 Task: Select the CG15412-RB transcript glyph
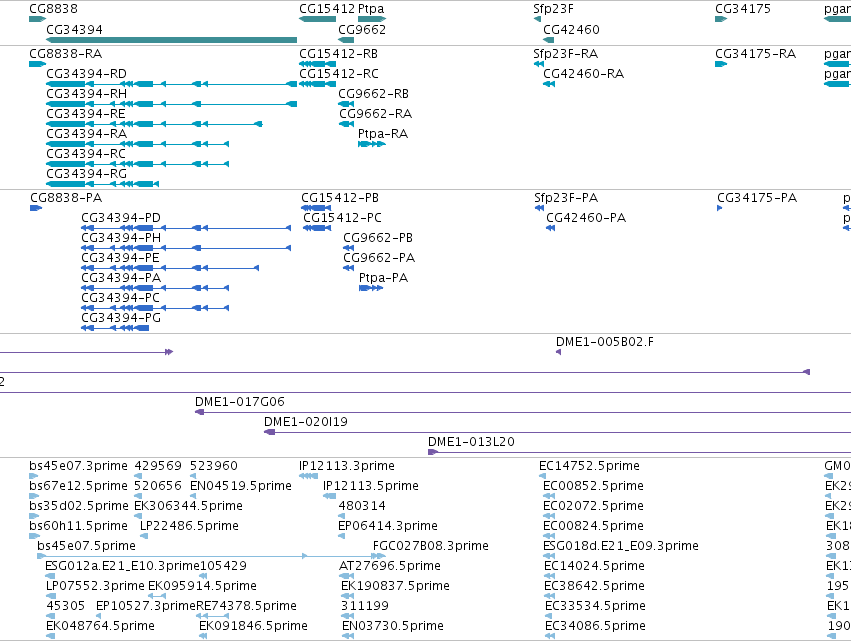(317, 64)
